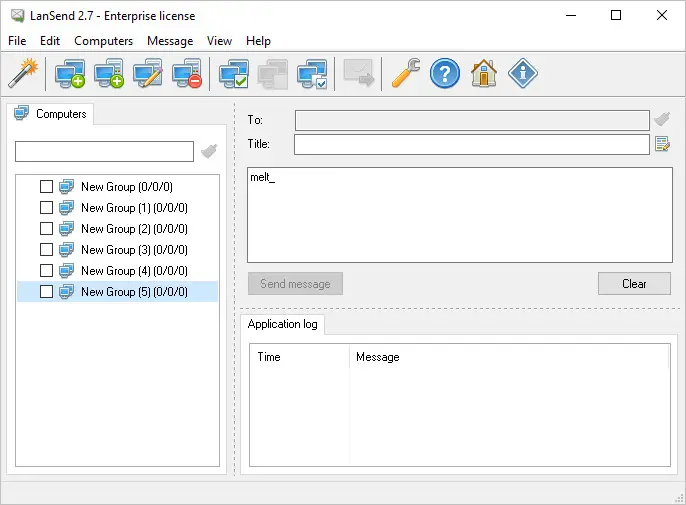Click the brush icon beside To field

[x=662, y=119]
